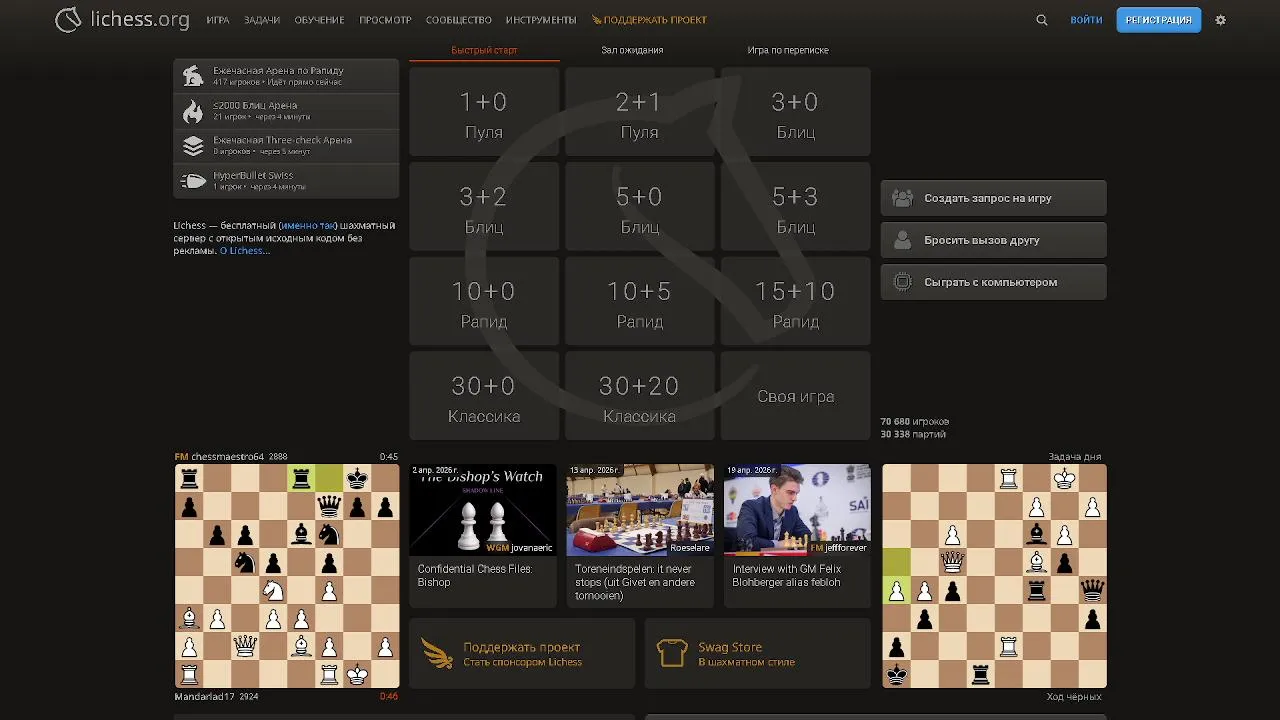Start a 5+3 Блиц game
This screenshot has height=720, width=1280.
(796, 207)
